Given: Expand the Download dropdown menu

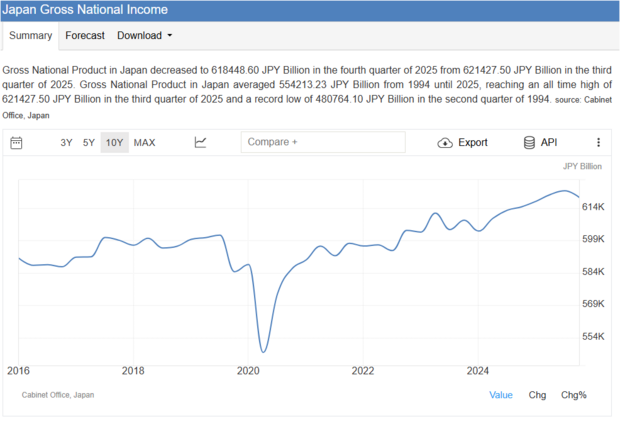Looking at the screenshot, I should pos(144,36).
